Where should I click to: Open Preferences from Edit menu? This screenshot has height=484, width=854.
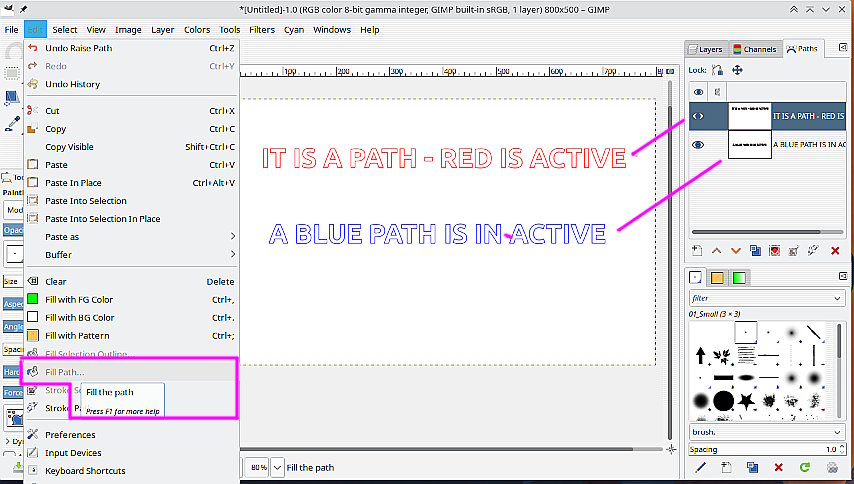click(132, 435)
